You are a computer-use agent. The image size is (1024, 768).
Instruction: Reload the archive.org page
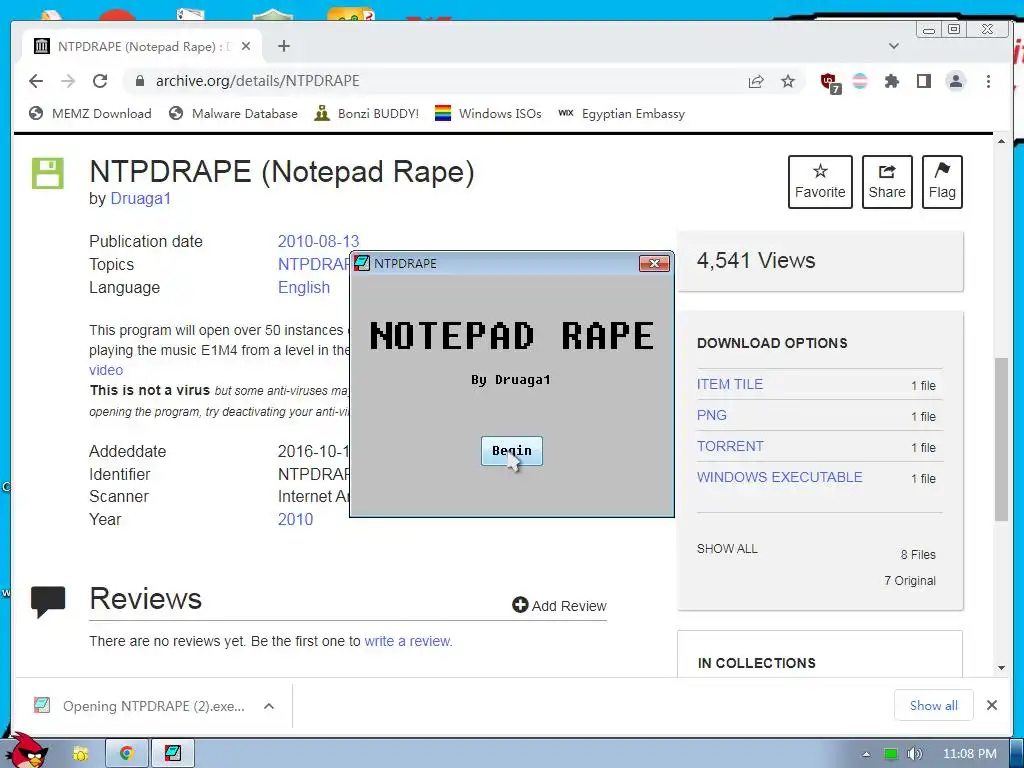point(100,81)
